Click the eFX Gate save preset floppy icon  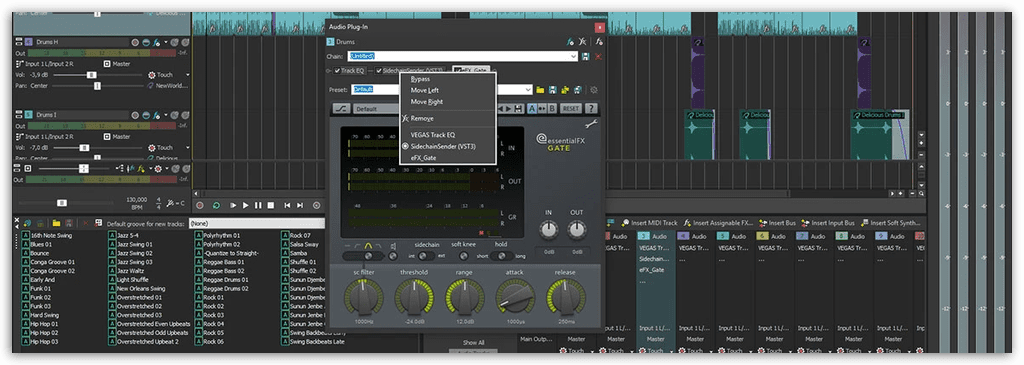point(519,108)
